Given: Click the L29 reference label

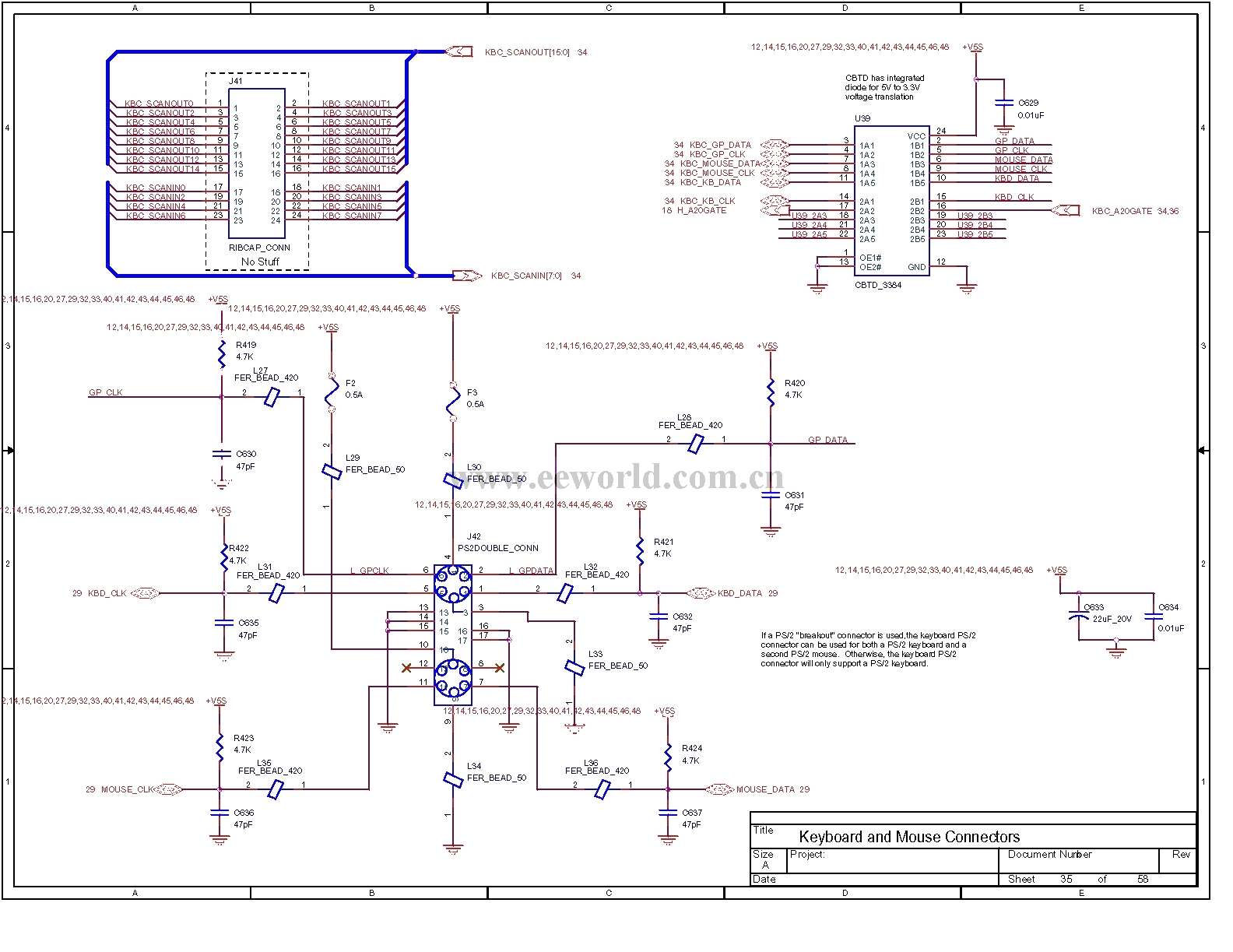Looking at the screenshot, I should click(353, 458).
